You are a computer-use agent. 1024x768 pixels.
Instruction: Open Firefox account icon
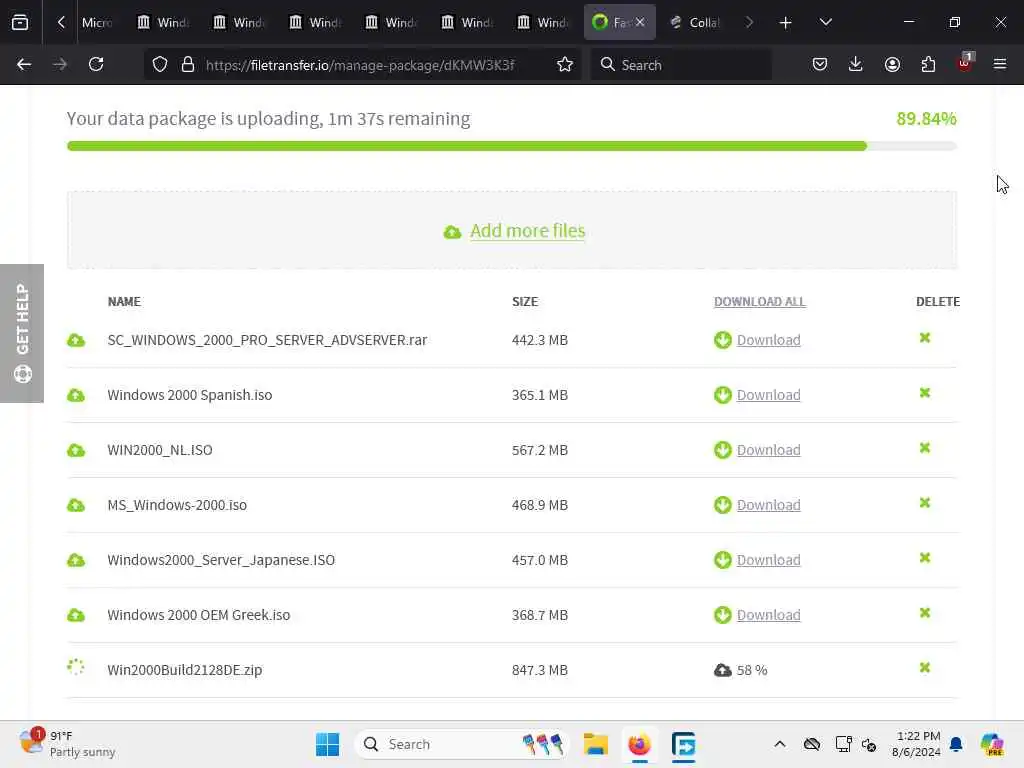[x=892, y=64]
